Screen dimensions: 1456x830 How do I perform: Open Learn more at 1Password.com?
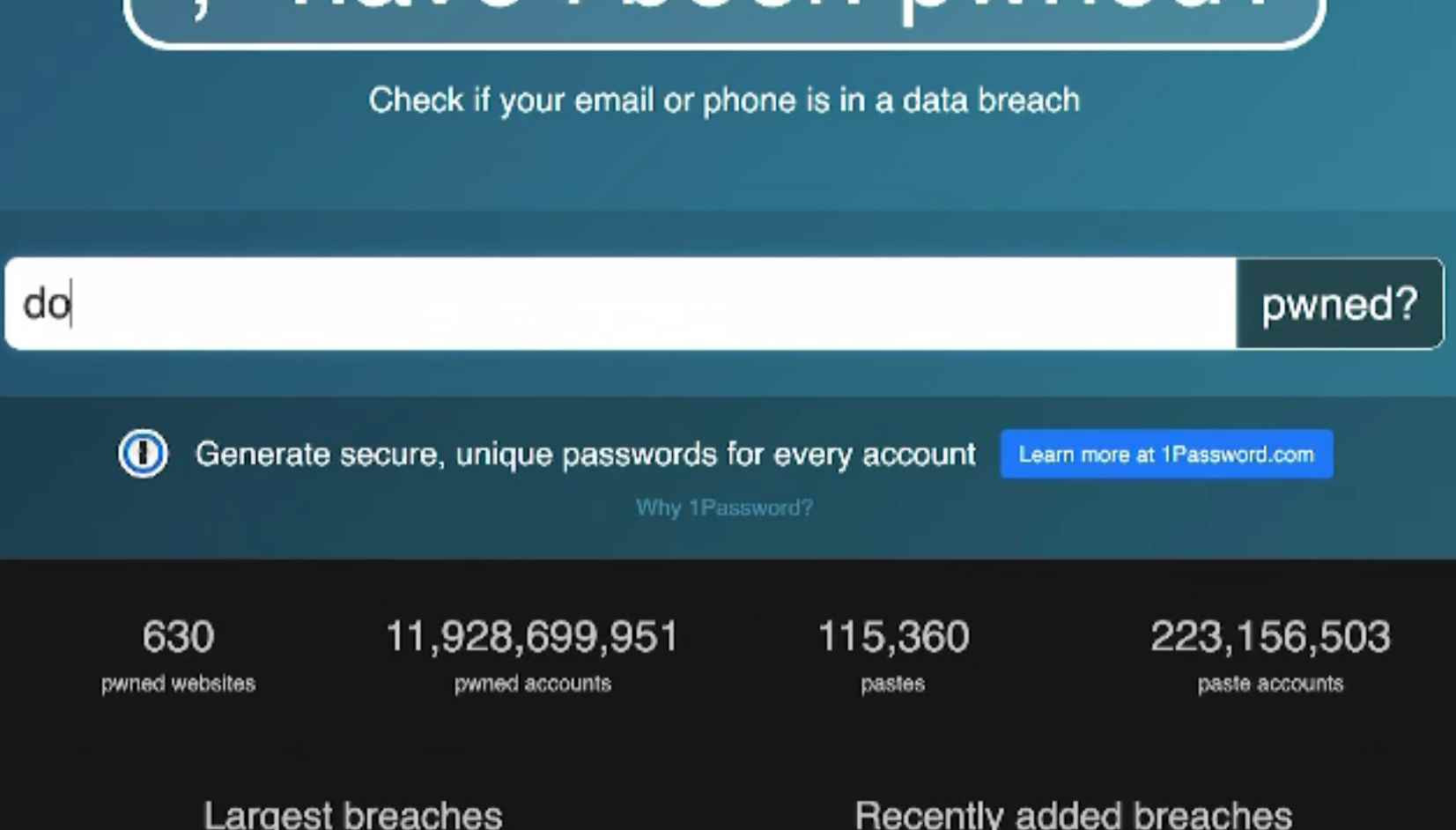click(1166, 455)
